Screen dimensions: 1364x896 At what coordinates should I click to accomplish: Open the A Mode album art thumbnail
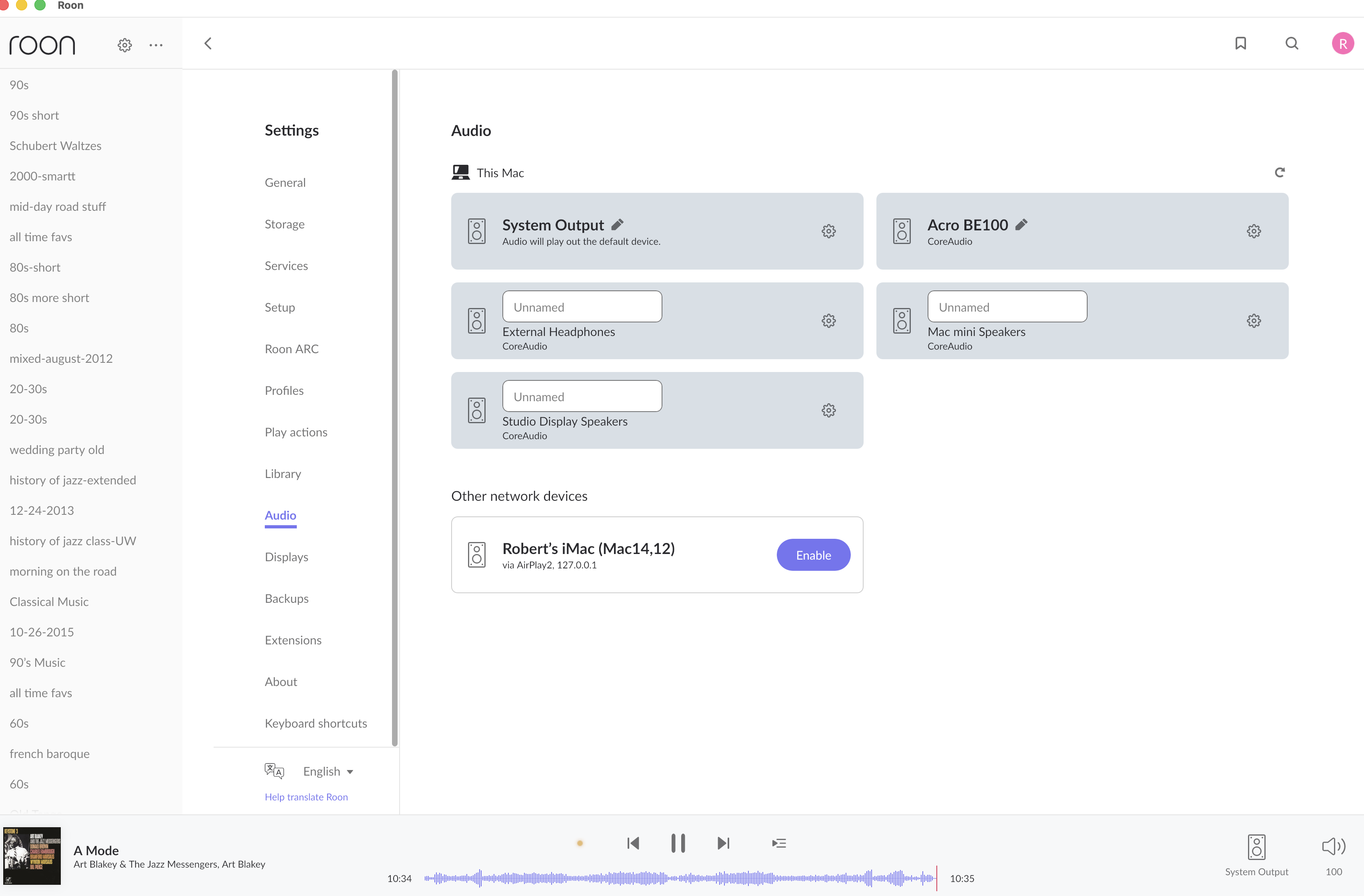[x=32, y=855]
